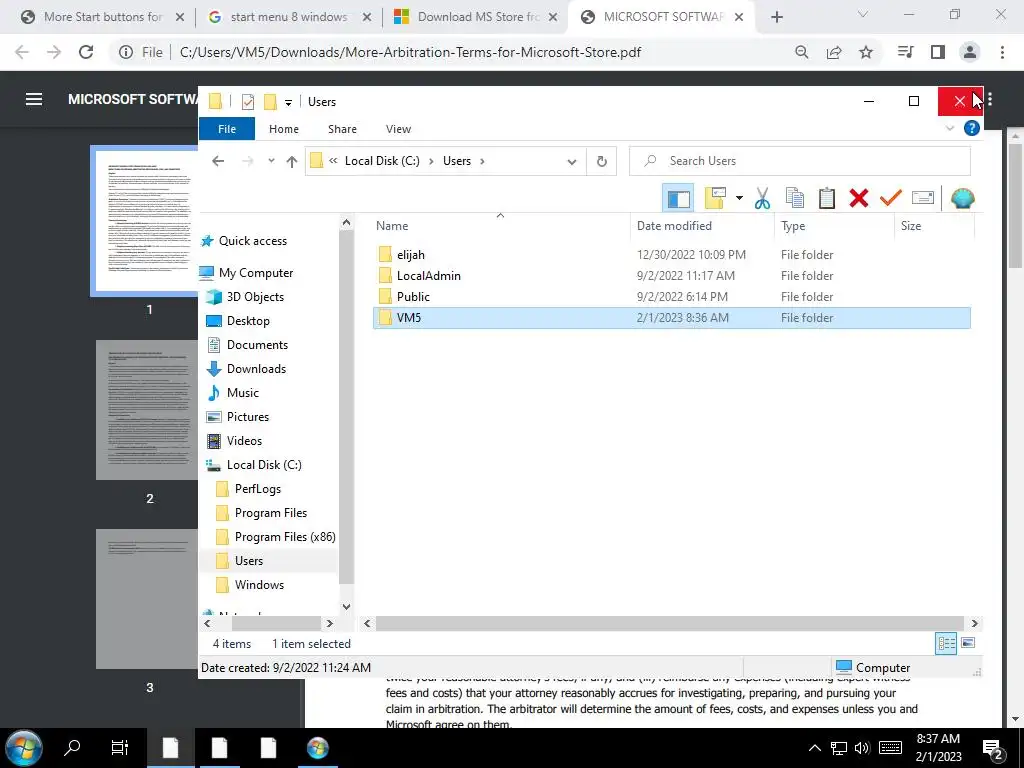
Task: Open folder options icon in Explorer toolbar
Action: [716, 198]
